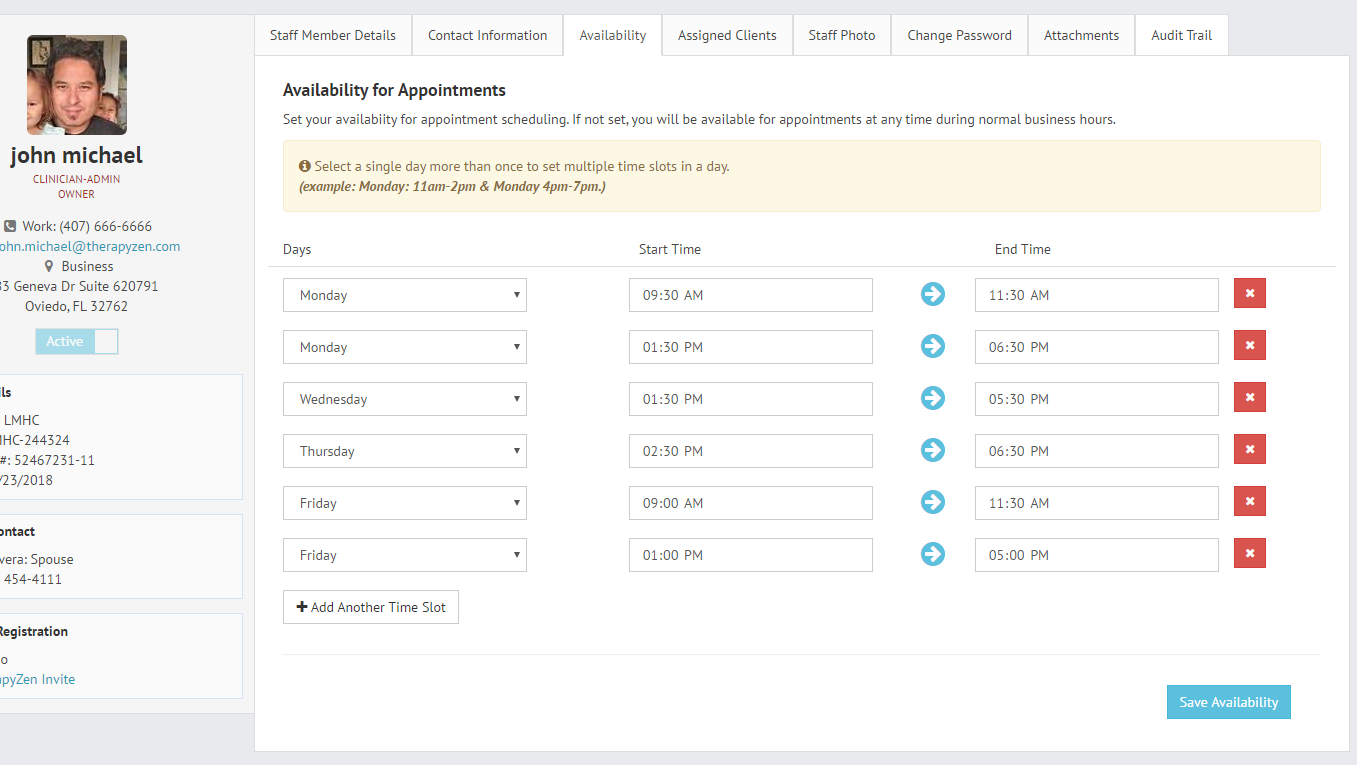This screenshot has height=765, width=1357.
Task: Edit Monday 01:30 PM start time field
Action: [751, 347]
